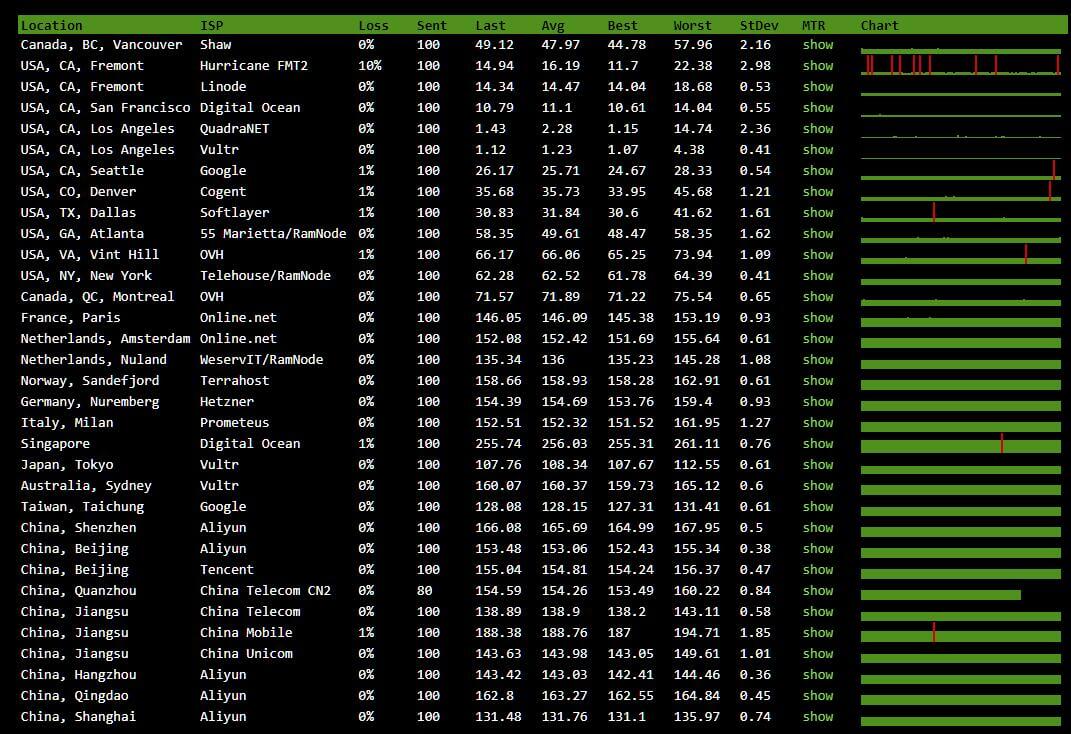Show MTR for Beijing Aliyun row
The height and width of the screenshot is (734, 1071).
coord(818,548)
